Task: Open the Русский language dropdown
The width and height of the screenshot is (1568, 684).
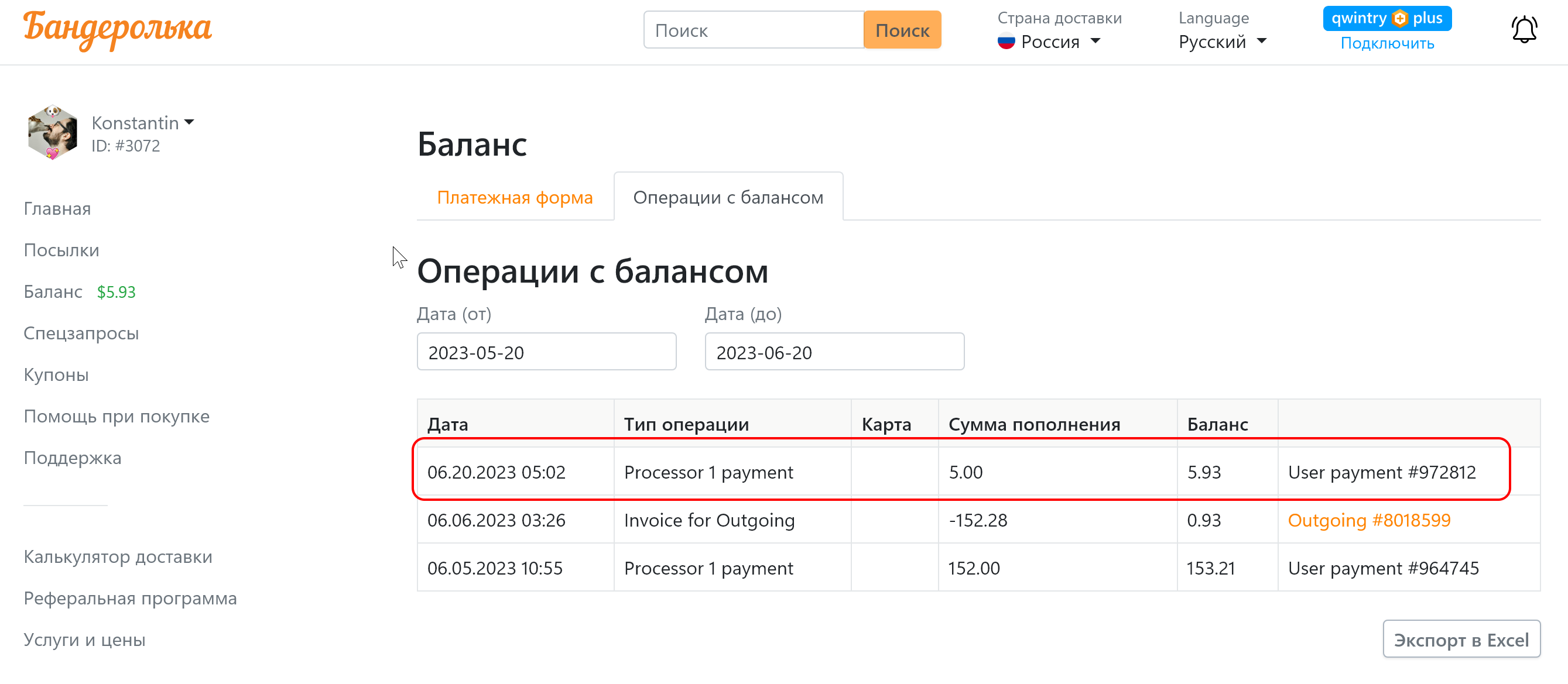Action: [x=1223, y=42]
